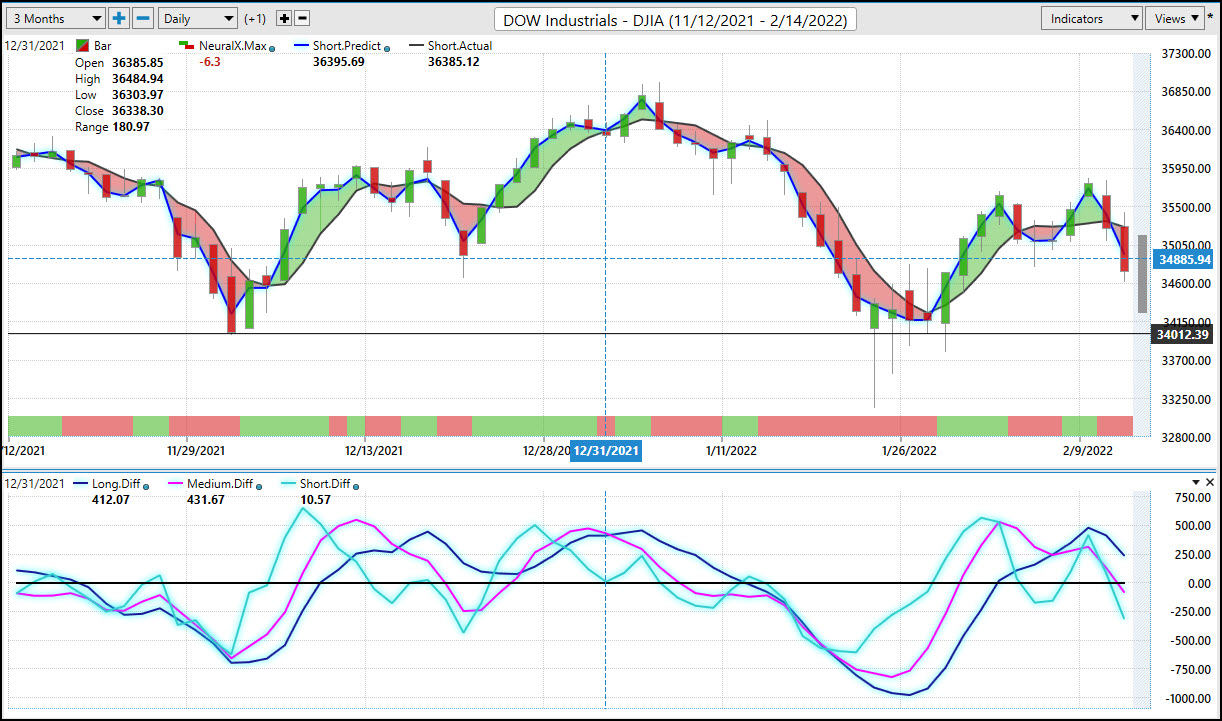The width and height of the screenshot is (1222, 721).
Task: Open the Indicators dropdown
Action: pyautogui.click(x=1092, y=18)
